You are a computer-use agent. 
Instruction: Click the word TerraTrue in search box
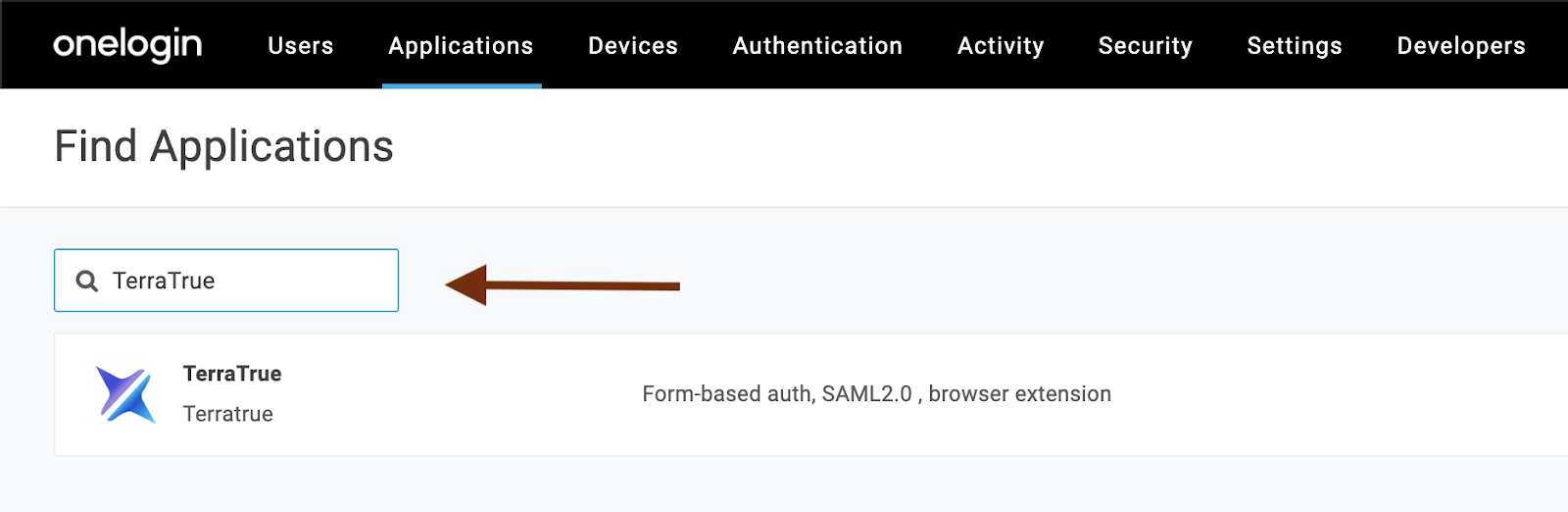[x=164, y=282]
